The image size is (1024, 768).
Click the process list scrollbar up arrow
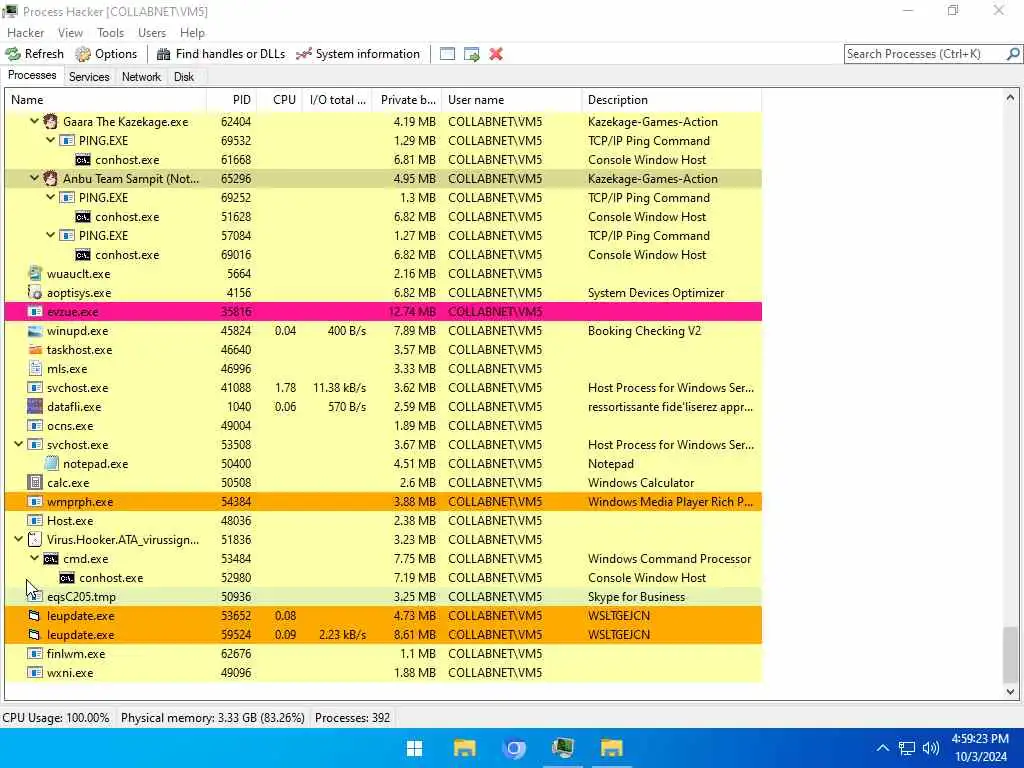click(1010, 97)
